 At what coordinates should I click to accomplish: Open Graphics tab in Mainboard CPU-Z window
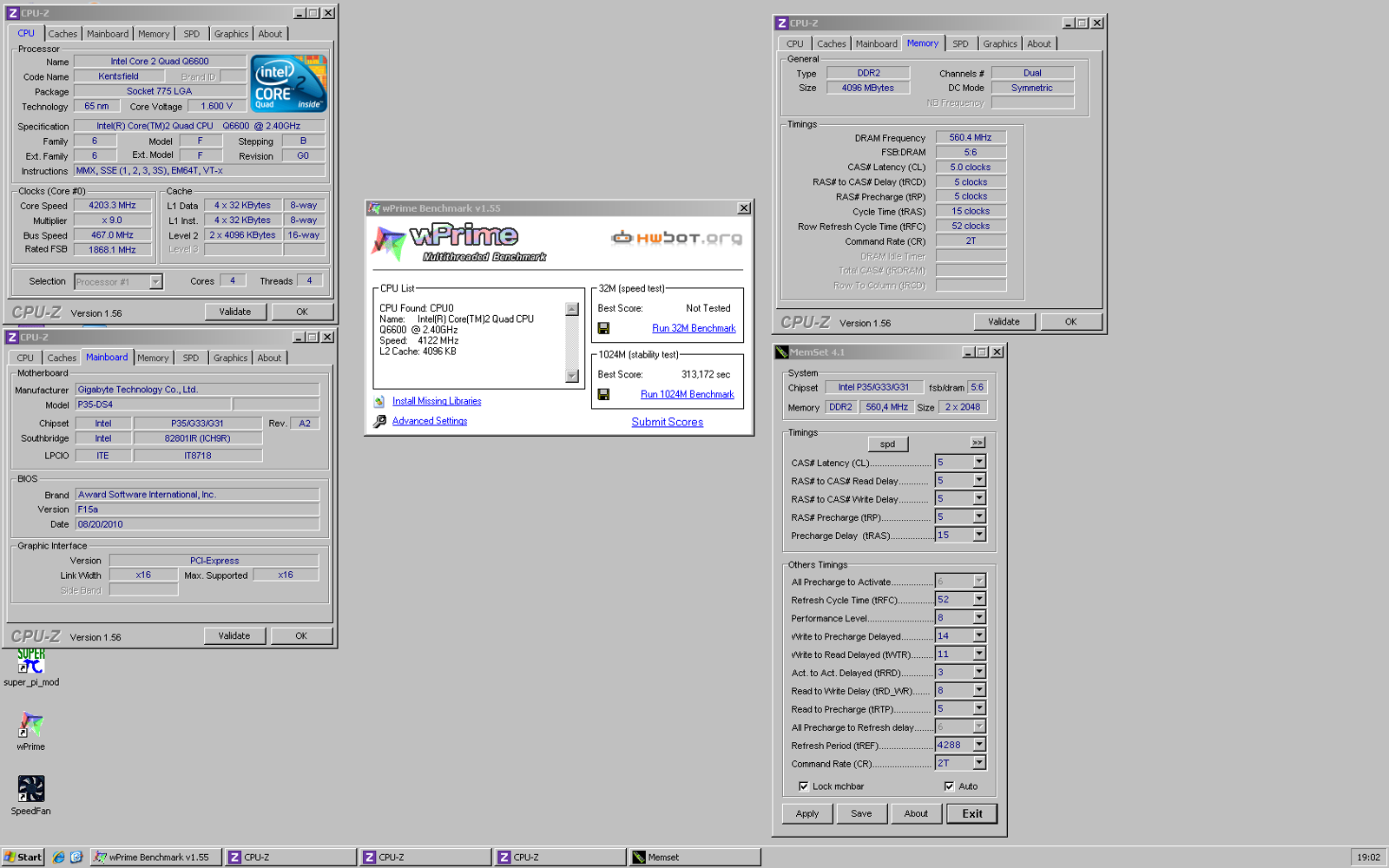point(230,358)
